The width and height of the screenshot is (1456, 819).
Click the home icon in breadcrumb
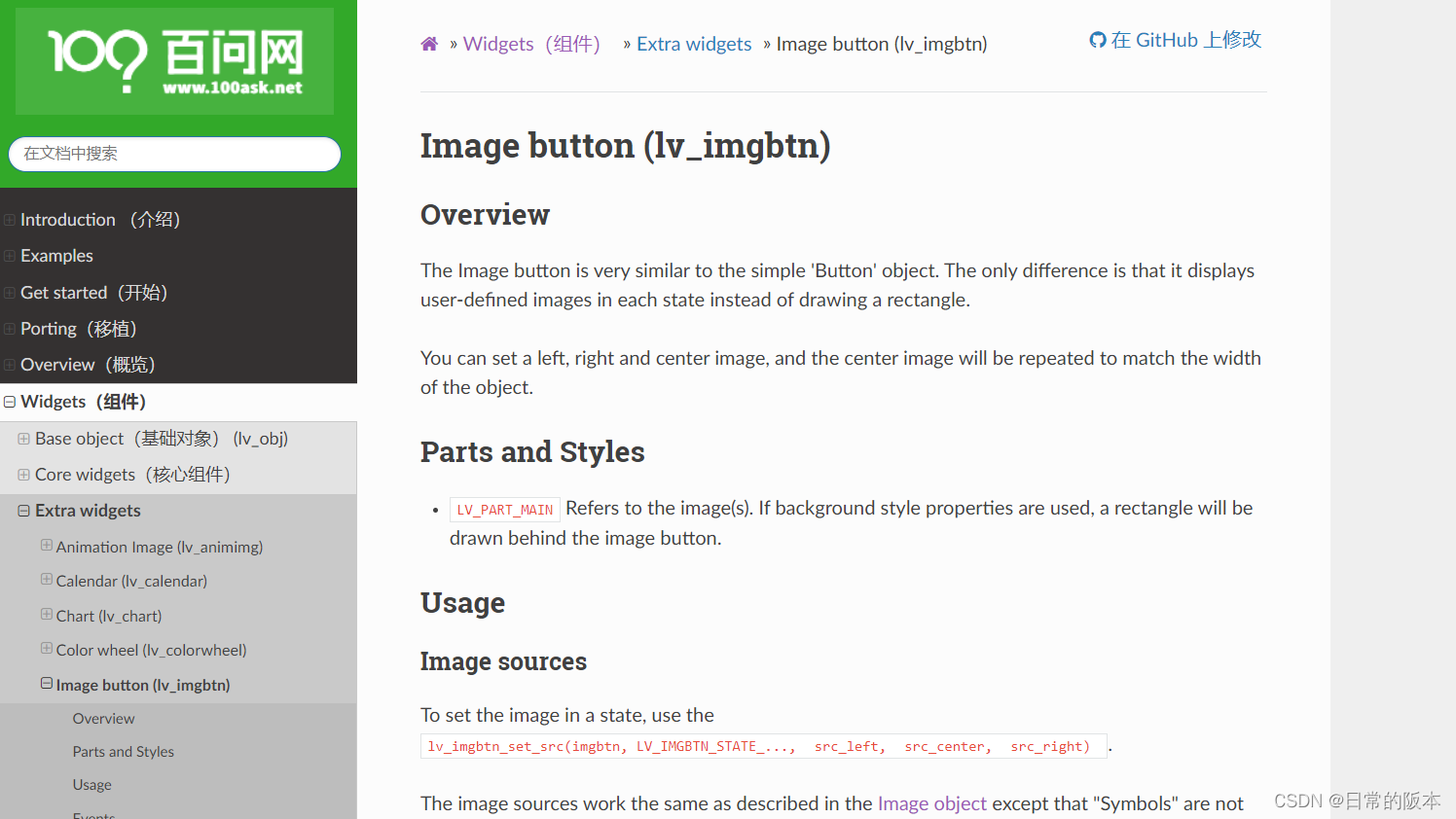(x=429, y=44)
